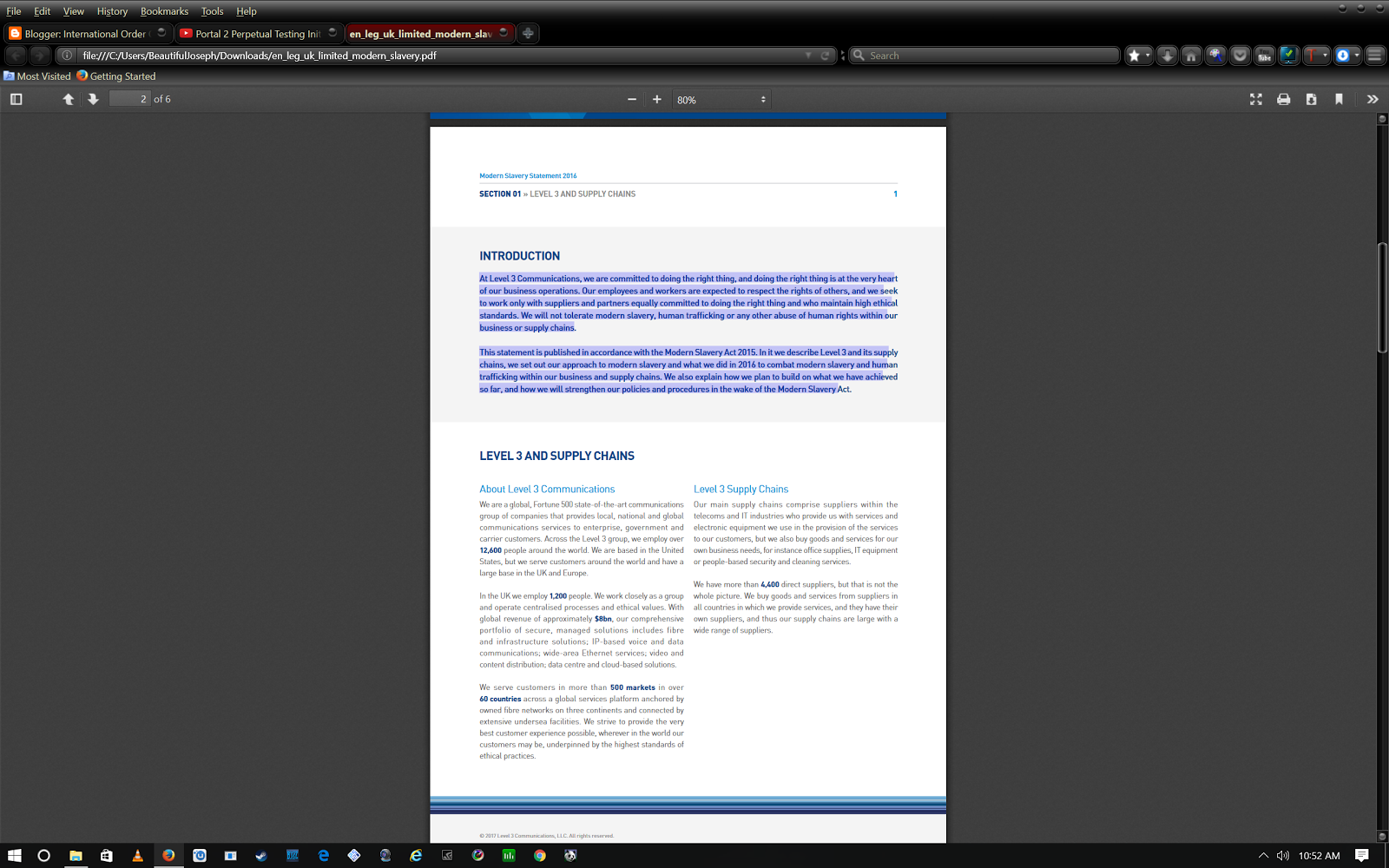The image size is (1389, 868).
Task: Switch to Portal 2 Perpetual Testing tab
Action: [258, 34]
